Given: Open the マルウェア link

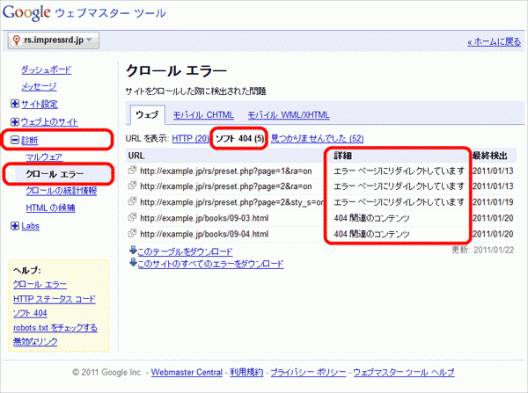Looking at the screenshot, I should [44, 157].
